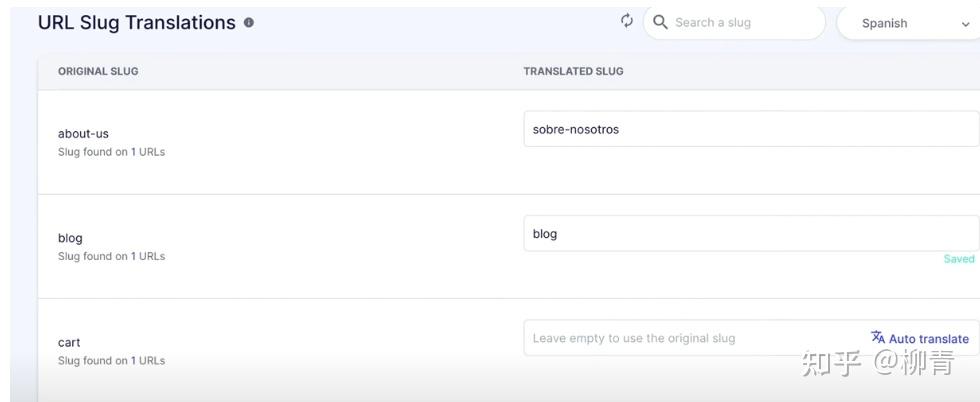The width and height of the screenshot is (980, 402).
Task: Click the TRANSLATED SLUG column header
Action: point(573,71)
